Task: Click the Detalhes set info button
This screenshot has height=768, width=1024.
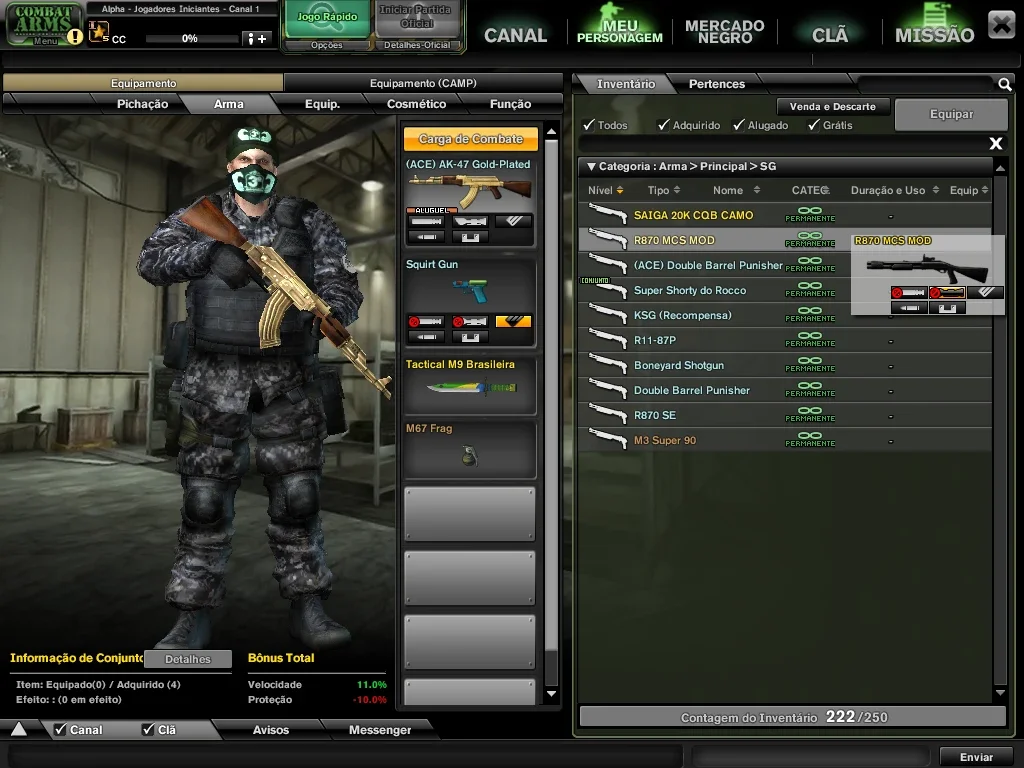Action: [x=188, y=659]
